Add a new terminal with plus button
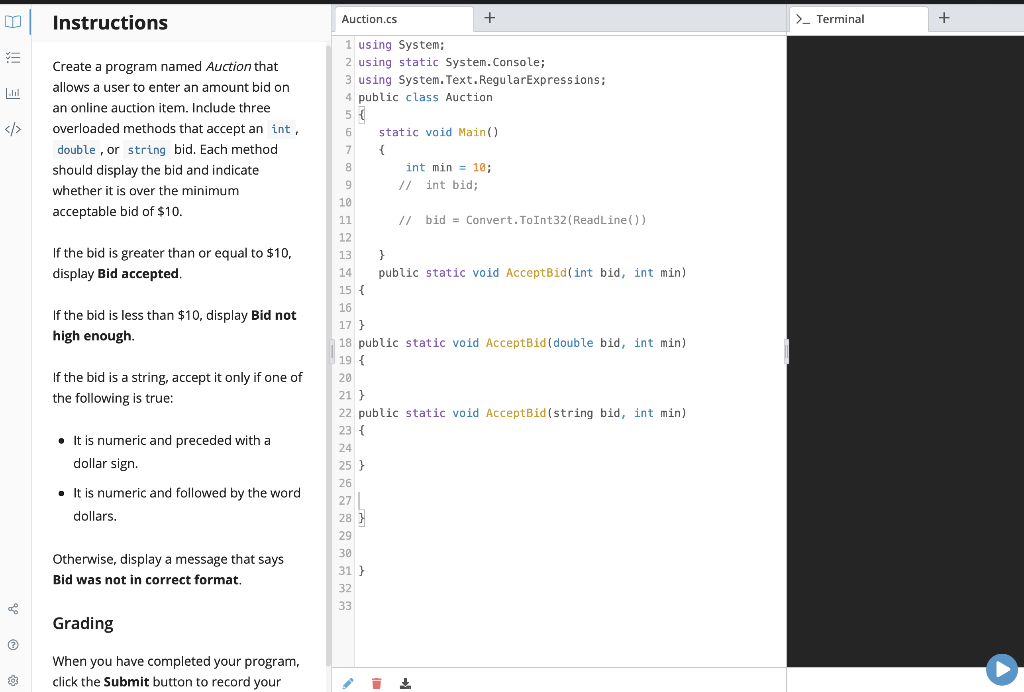 [x=944, y=17]
